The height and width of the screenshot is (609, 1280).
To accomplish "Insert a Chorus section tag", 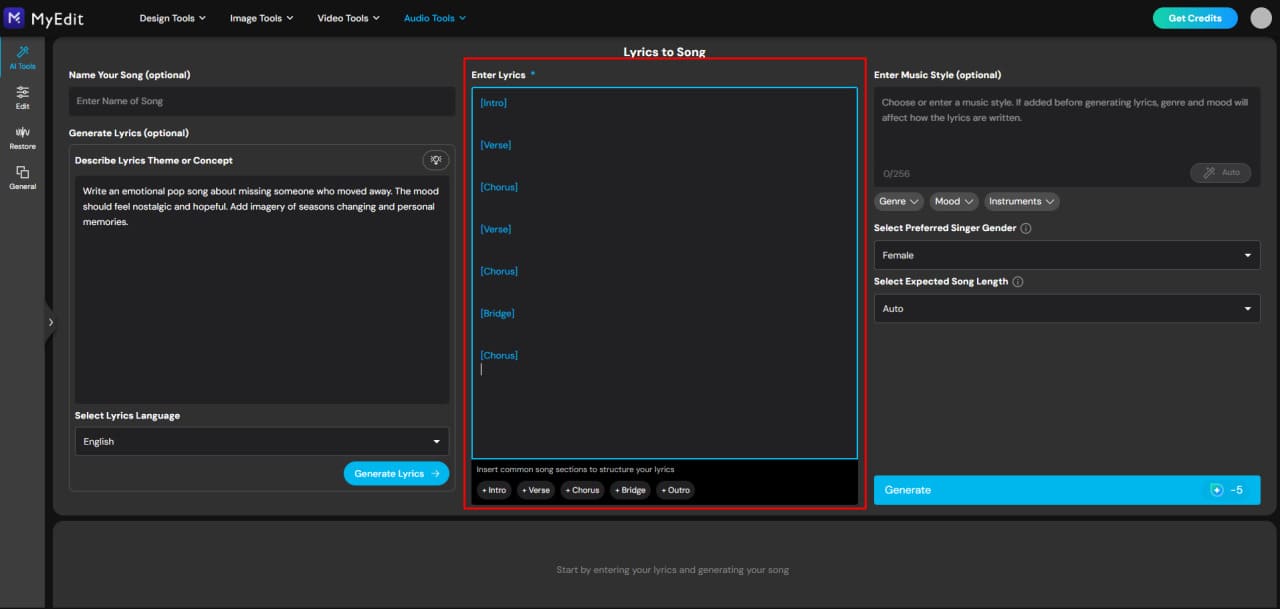I will 582,490.
